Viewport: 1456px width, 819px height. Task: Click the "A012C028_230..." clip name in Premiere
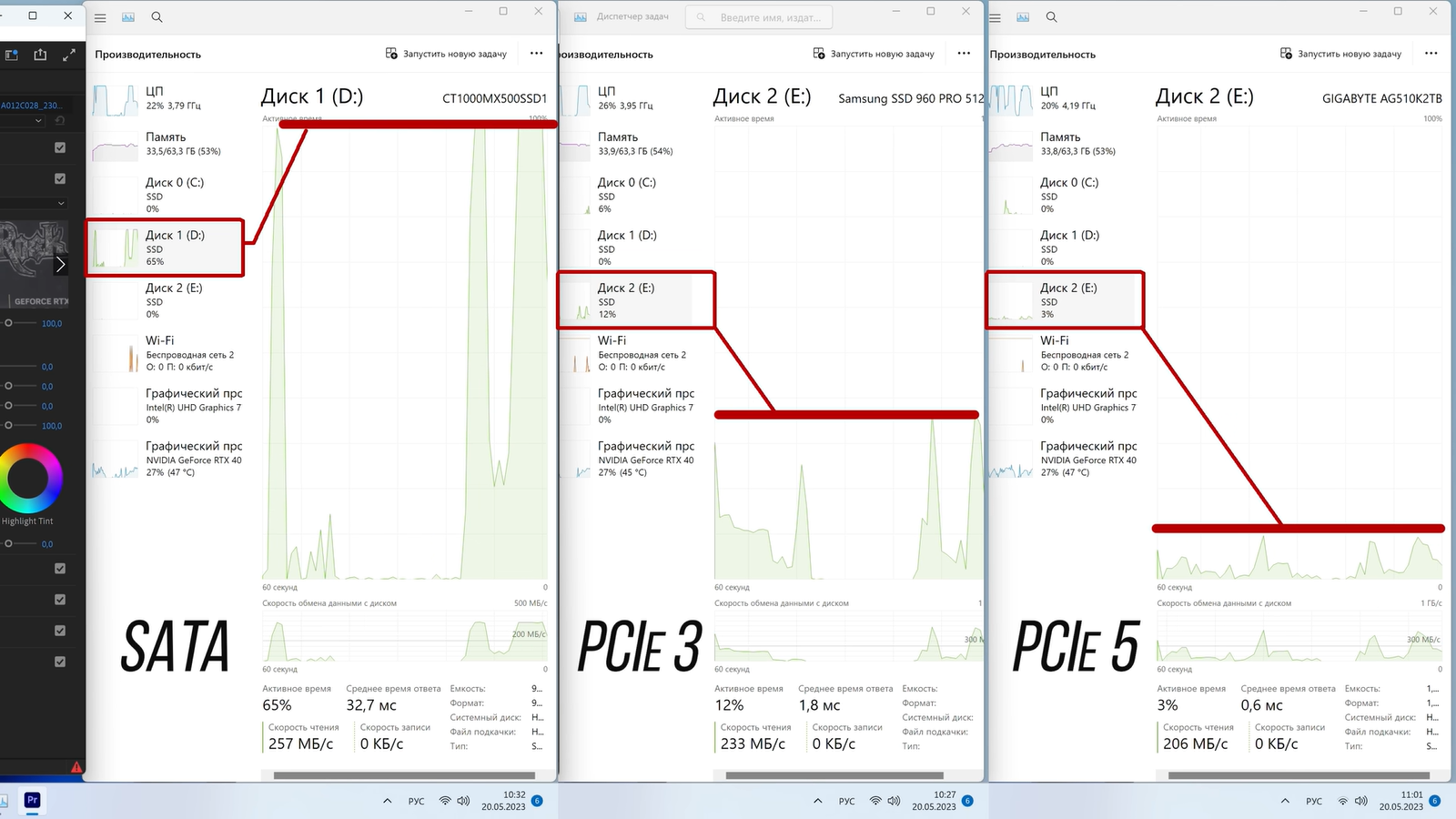[x=31, y=105]
